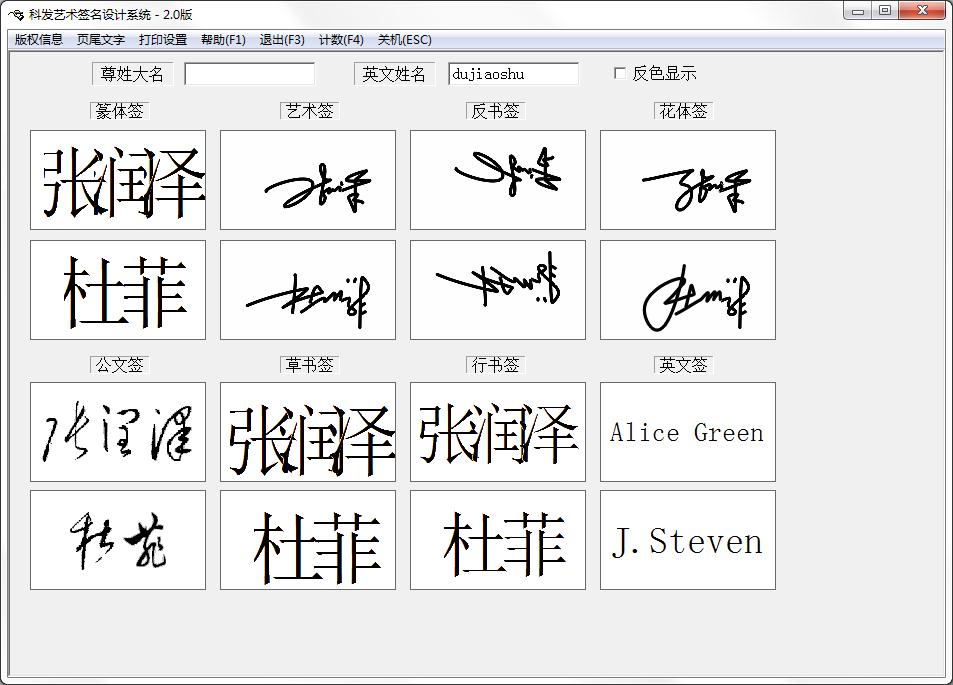Select the 草书签 label button
953x685 pixels.
(x=309, y=365)
